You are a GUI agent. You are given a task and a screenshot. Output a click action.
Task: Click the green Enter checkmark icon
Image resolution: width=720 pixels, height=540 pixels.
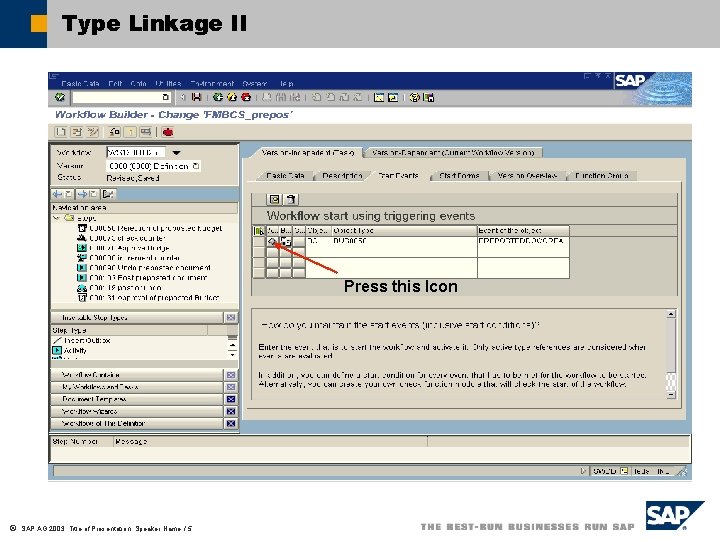(x=60, y=97)
